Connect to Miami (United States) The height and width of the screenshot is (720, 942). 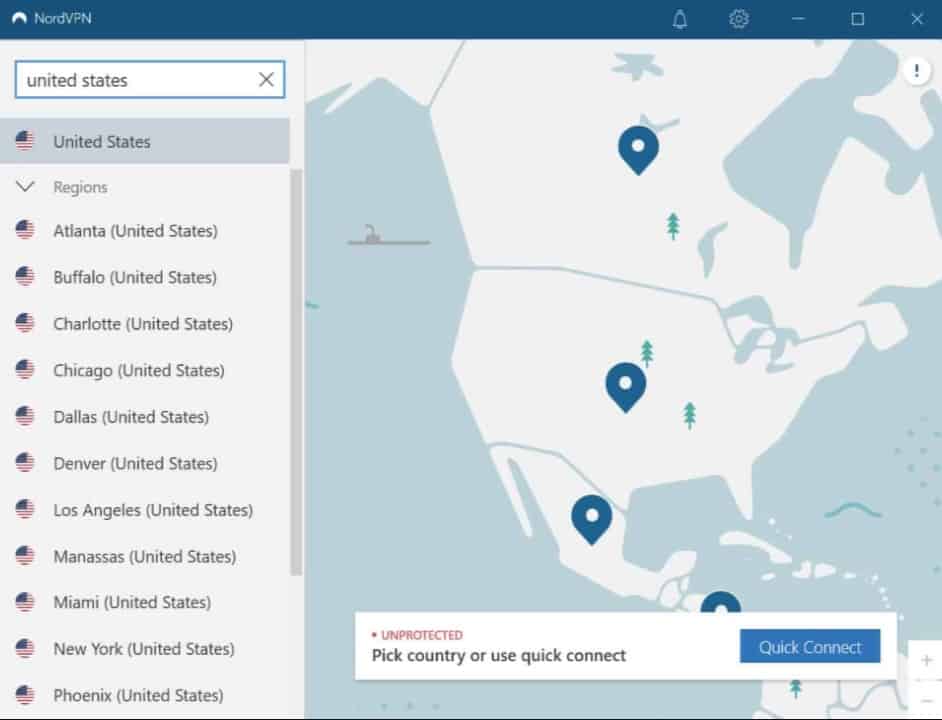[145, 602]
